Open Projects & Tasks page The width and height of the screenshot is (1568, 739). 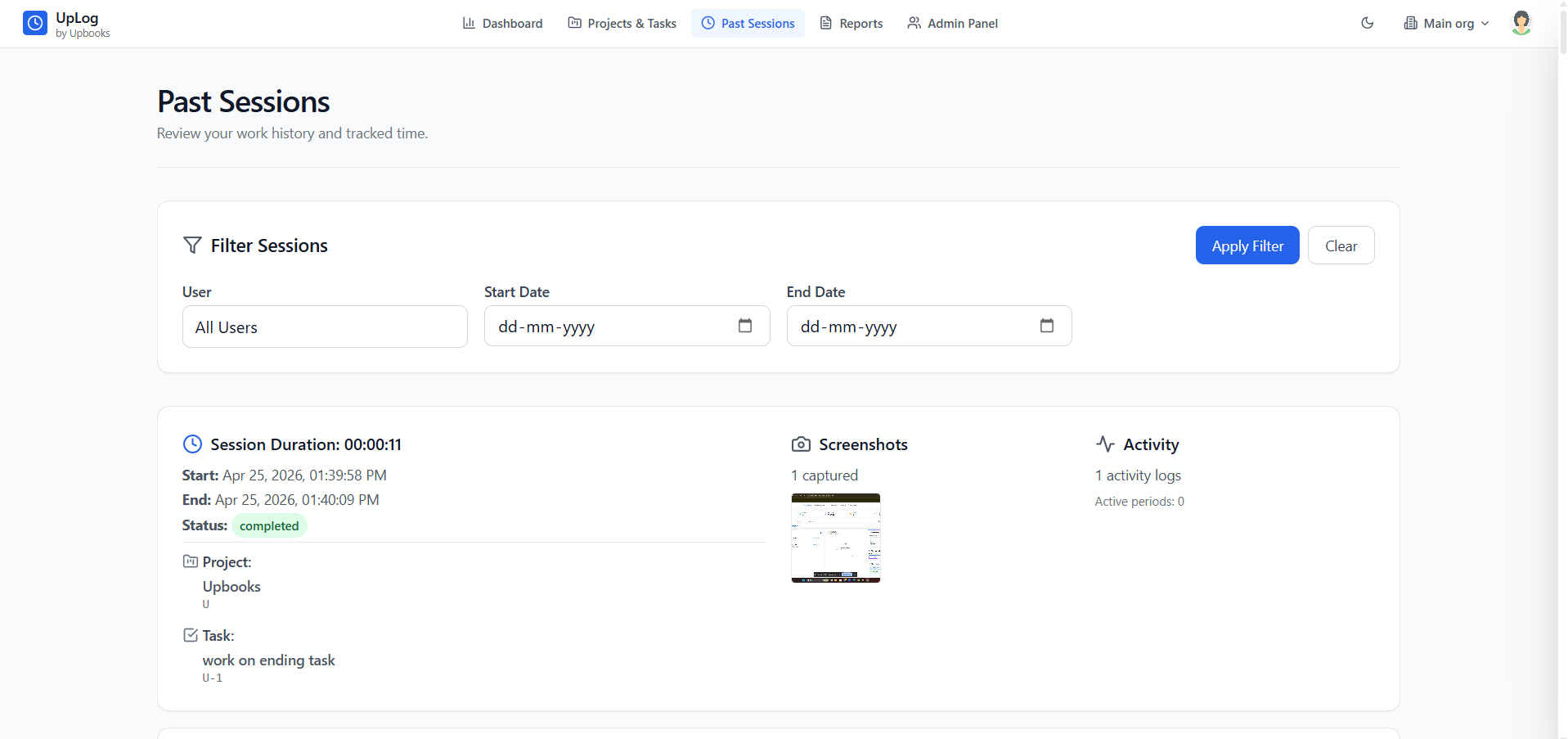(622, 24)
